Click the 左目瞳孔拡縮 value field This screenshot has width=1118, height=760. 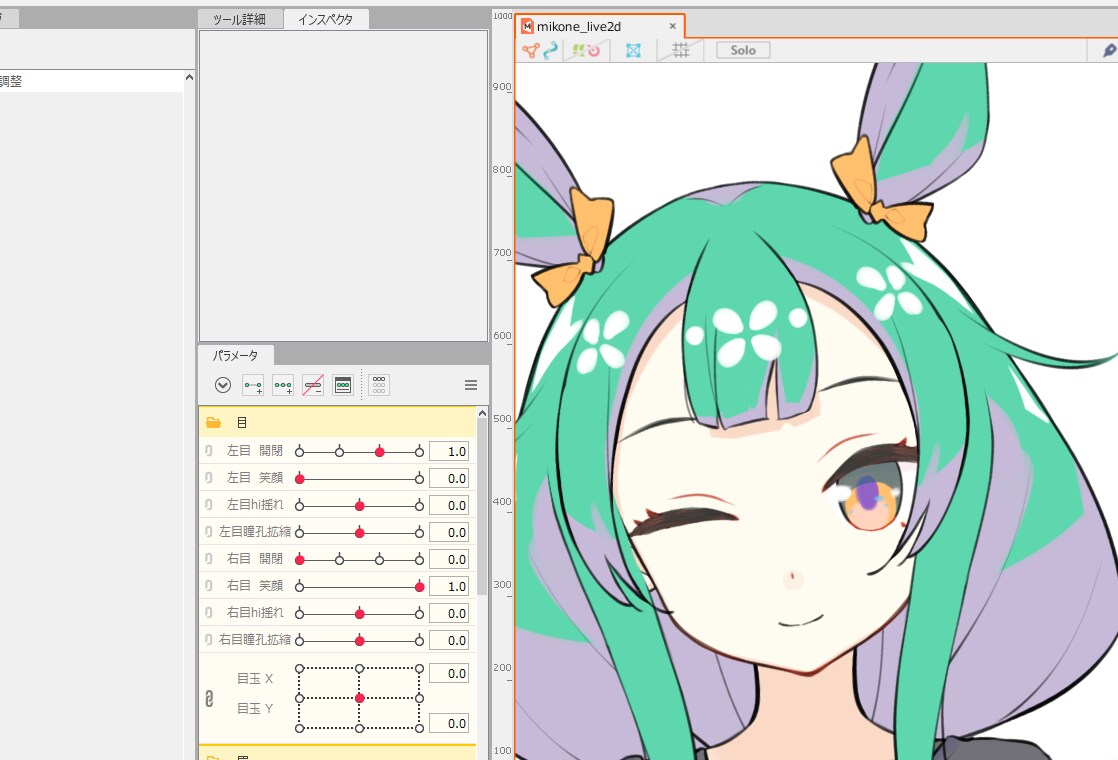pyautogui.click(x=449, y=533)
